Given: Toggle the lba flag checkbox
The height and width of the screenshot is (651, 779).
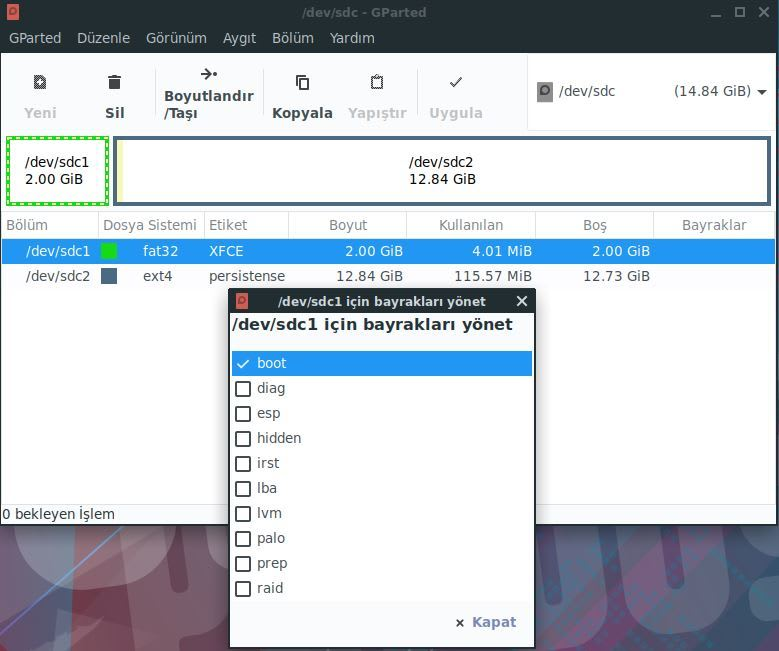Looking at the screenshot, I should 242,488.
